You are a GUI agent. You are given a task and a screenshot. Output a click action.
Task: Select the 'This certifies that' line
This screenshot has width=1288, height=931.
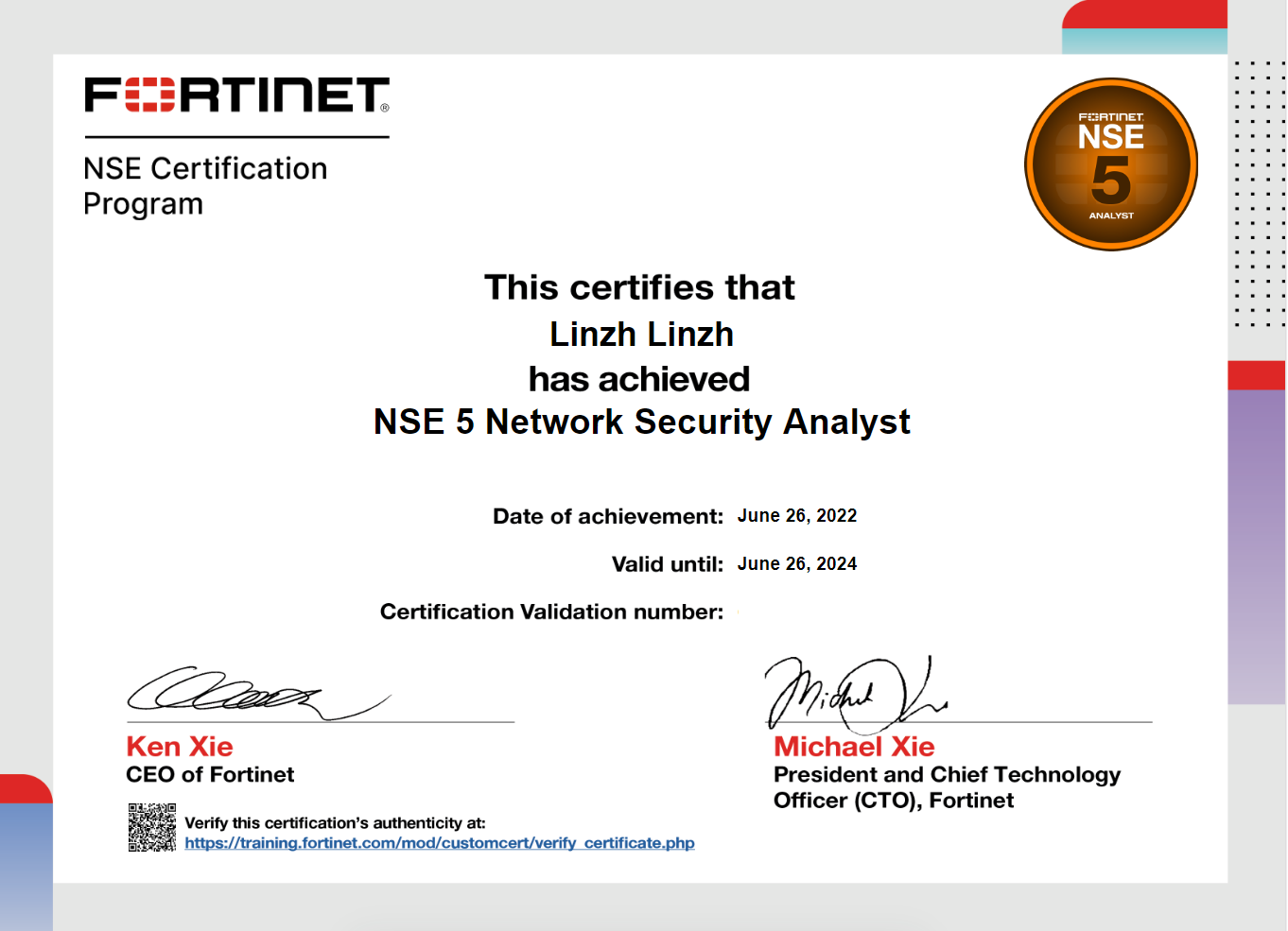click(640, 287)
